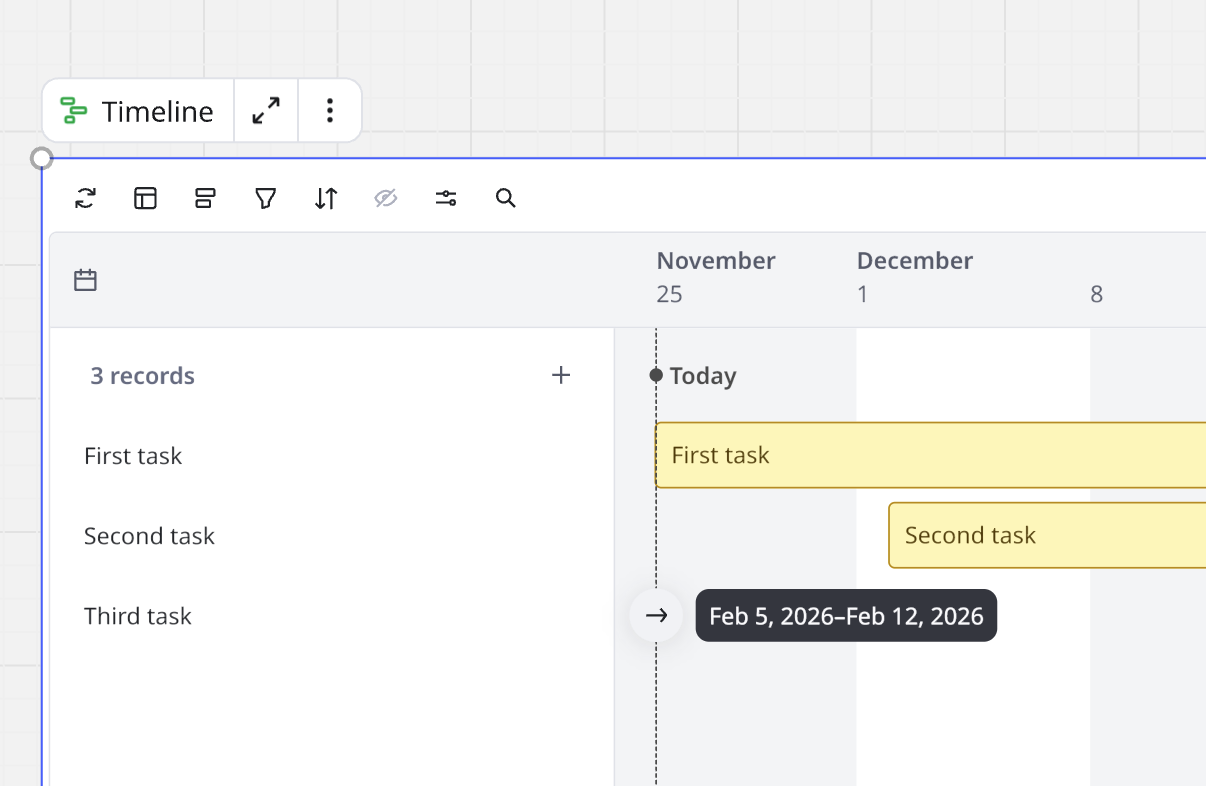Open the customize settings sliders icon
This screenshot has width=1206, height=786.
coord(446,198)
